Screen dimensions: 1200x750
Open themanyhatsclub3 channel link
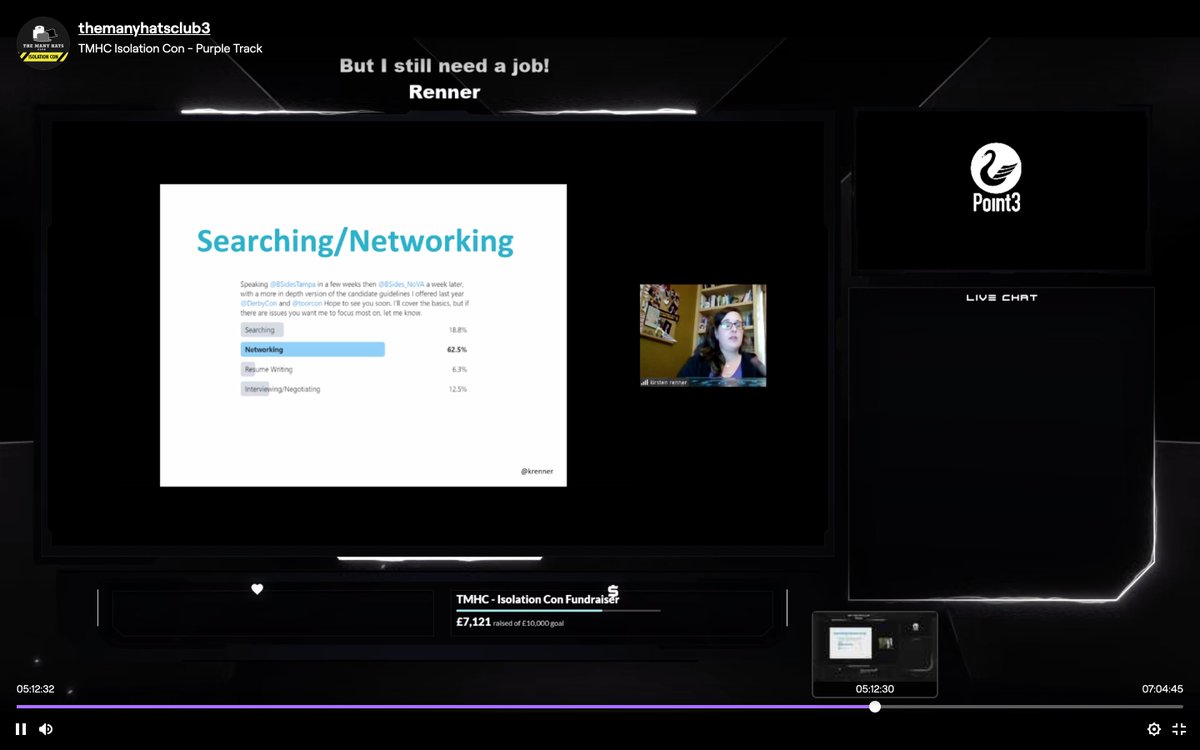pos(144,28)
